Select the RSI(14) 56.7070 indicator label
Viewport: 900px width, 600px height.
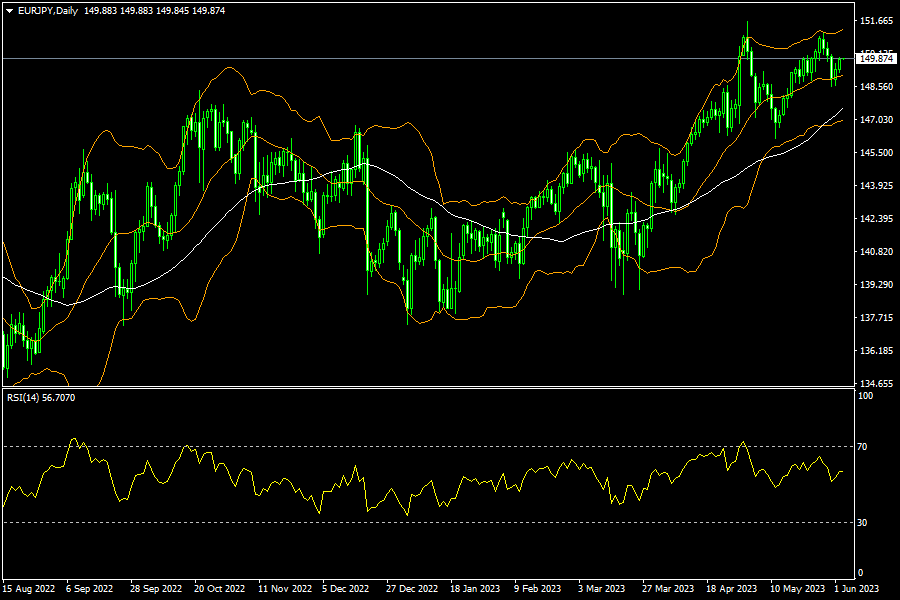click(x=41, y=398)
